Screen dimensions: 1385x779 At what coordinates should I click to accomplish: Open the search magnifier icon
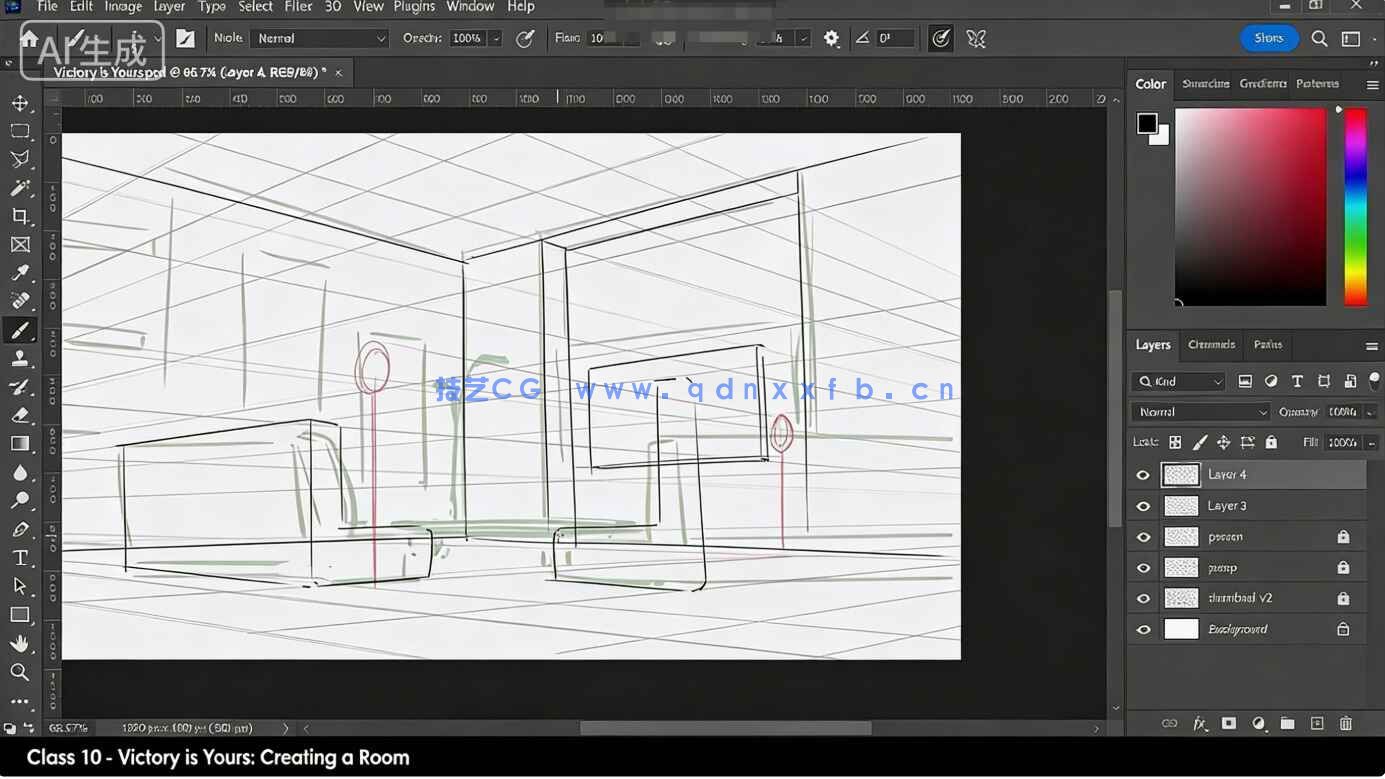1319,39
